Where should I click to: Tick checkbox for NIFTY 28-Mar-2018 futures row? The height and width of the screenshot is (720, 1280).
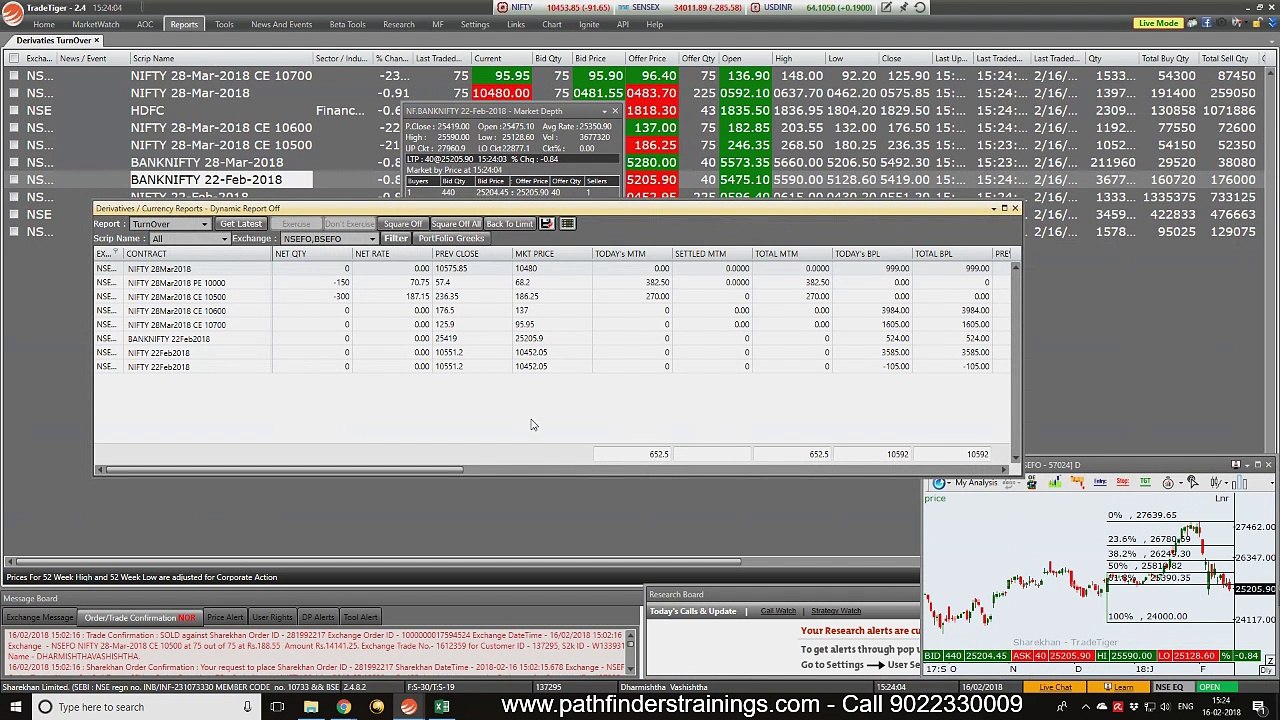[x=14, y=93]
